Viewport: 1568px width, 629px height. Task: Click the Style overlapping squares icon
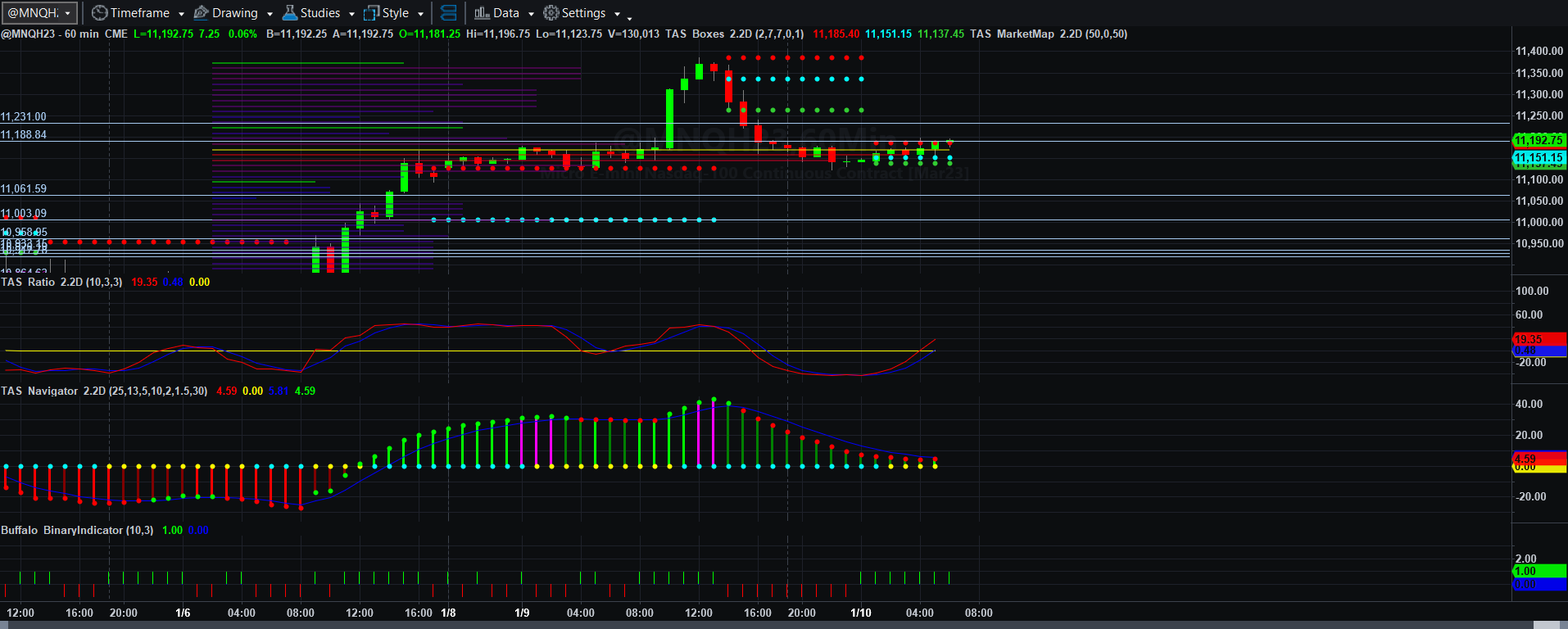(x=371, y=13)
